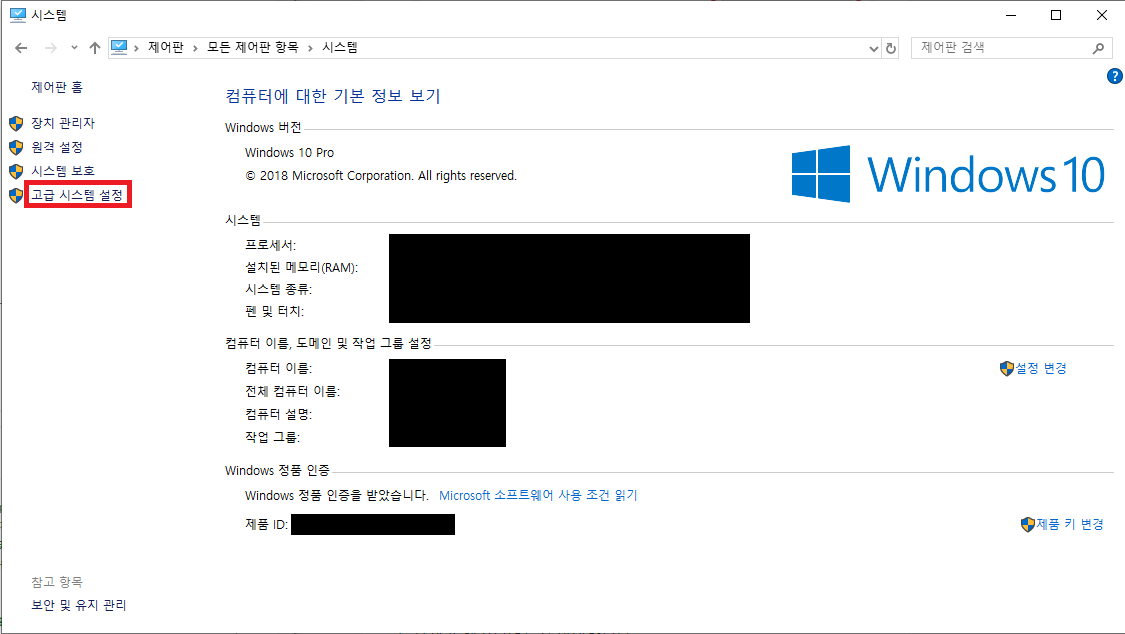Open recent locations dropdown arrow
Viewport: 1125px width, 634px height.
[74, 48]
